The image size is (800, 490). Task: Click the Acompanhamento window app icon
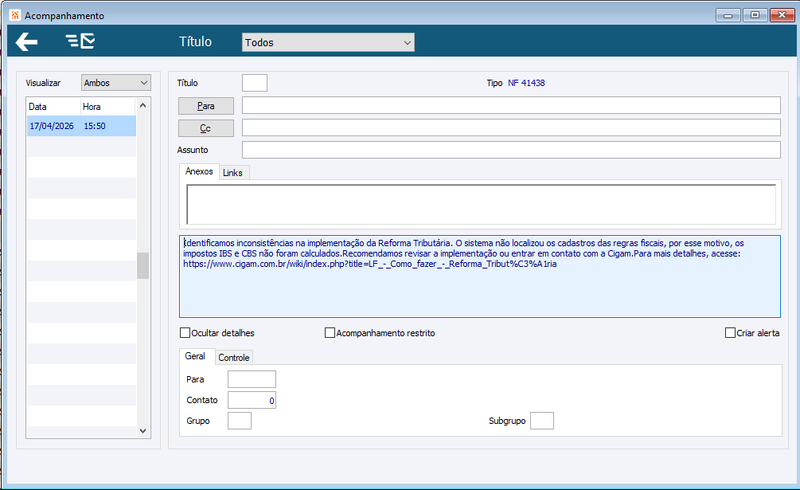click(x=15, y=15)
